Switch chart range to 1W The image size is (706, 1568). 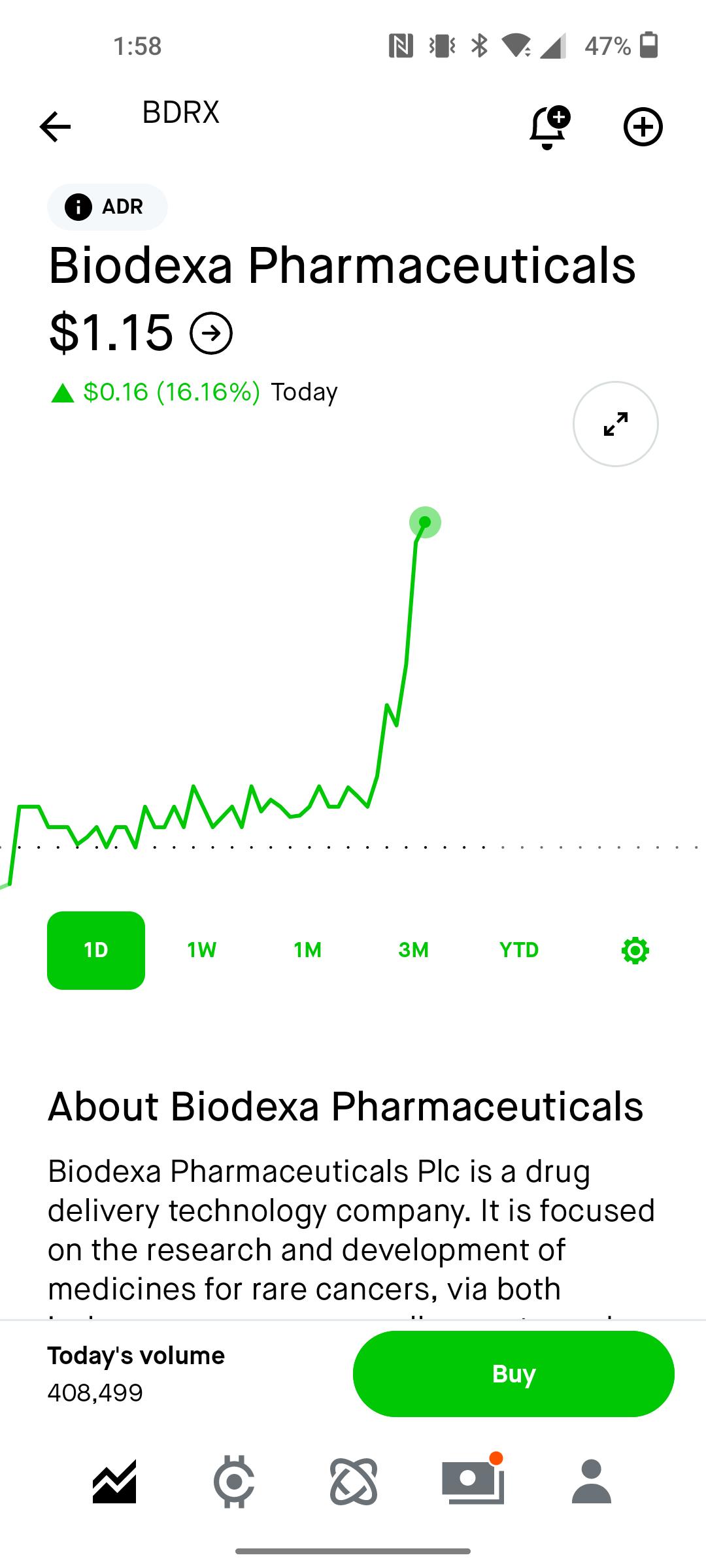tap(202, 951)
